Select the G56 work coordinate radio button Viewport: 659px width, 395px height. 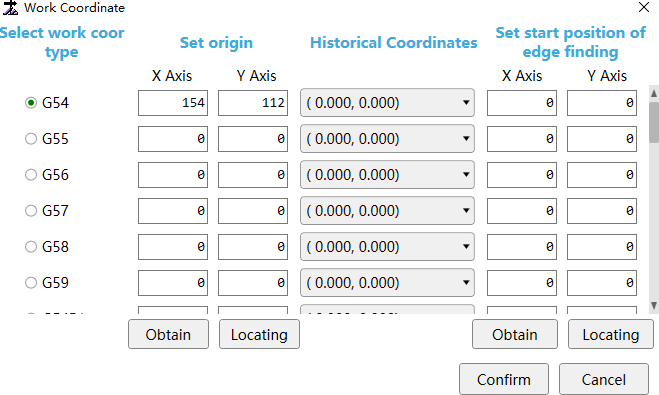tap(31, 175)
